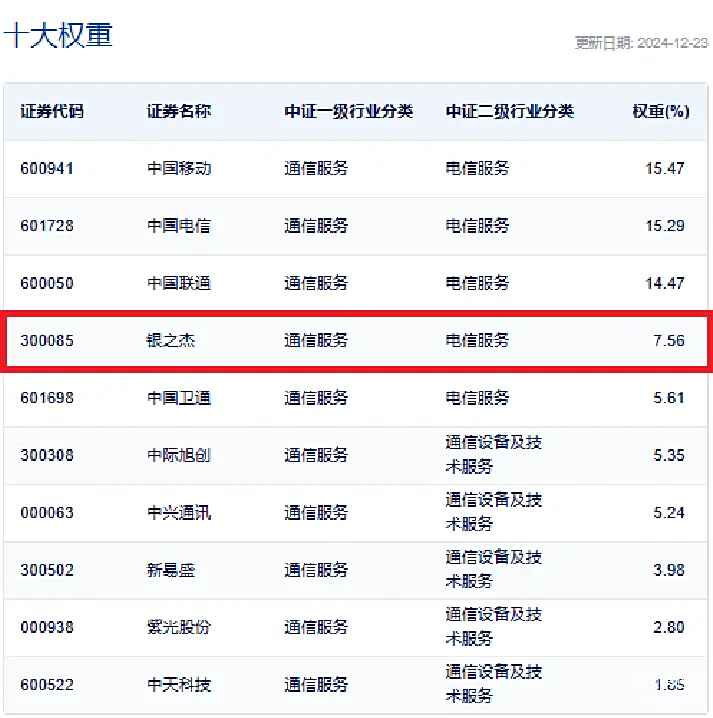Click weight value 7.56

669,341
